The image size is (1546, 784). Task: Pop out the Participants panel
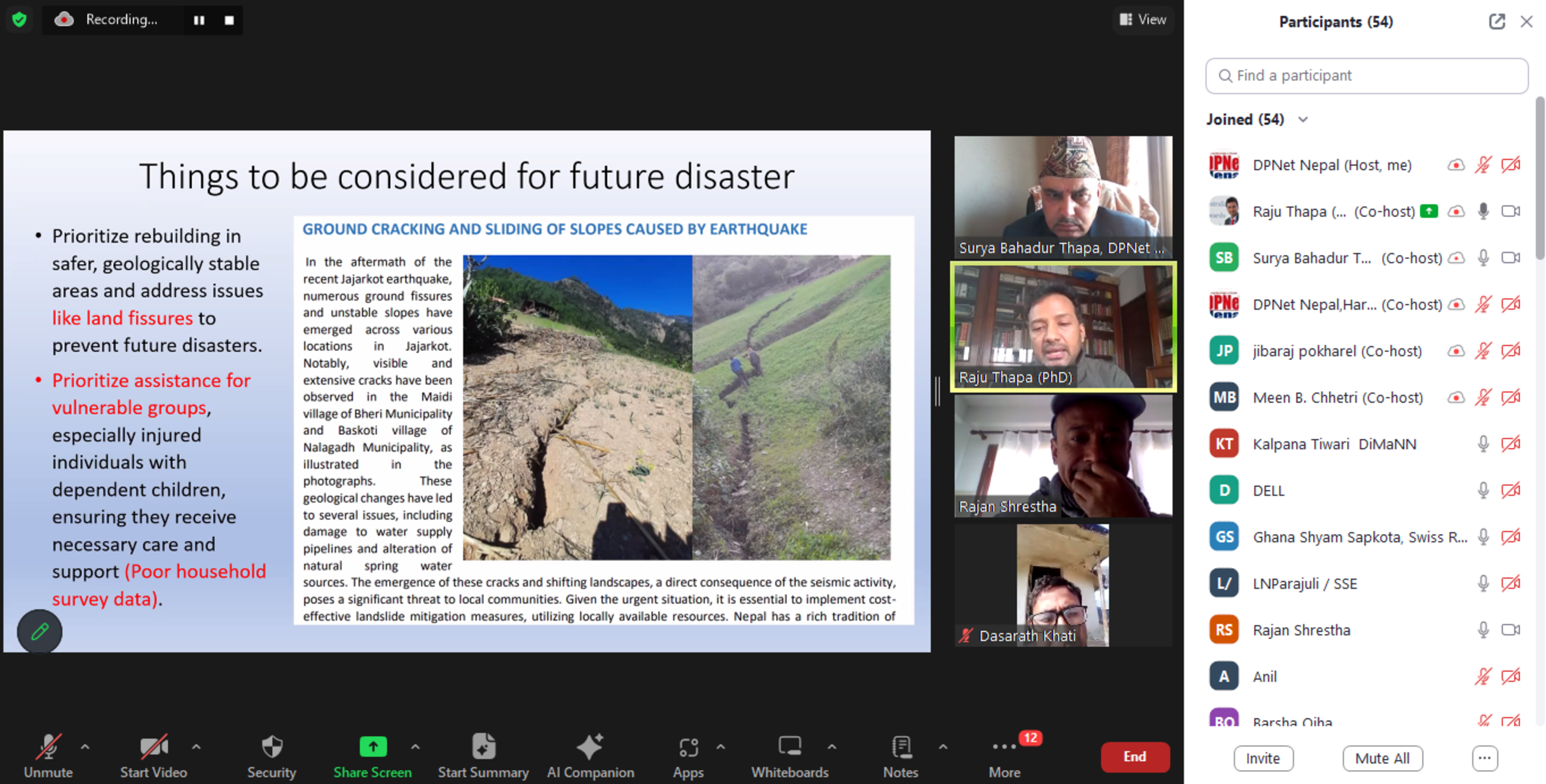pos(1496,22)
